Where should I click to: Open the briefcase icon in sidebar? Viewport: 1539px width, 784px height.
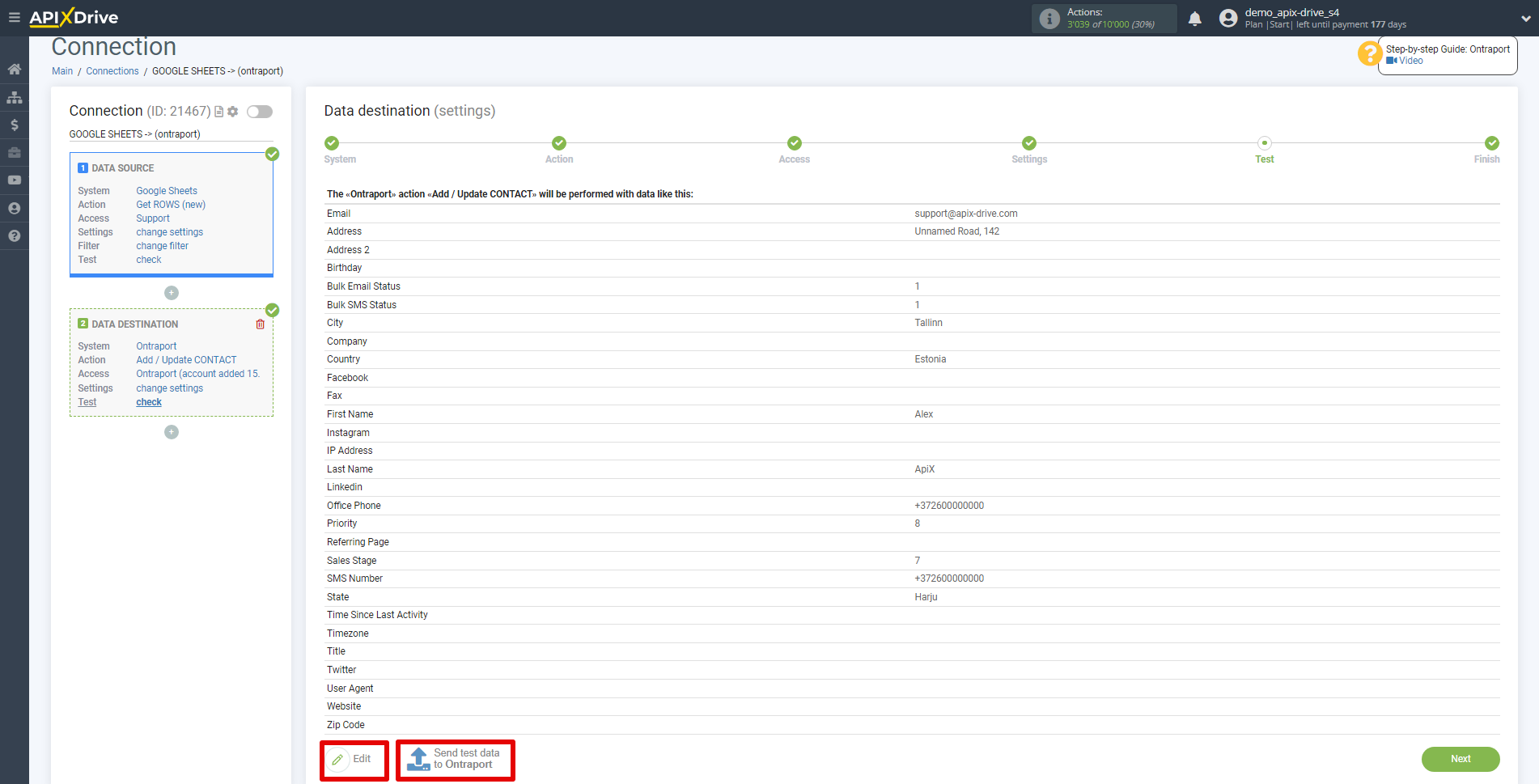click(x=14, y=152)
